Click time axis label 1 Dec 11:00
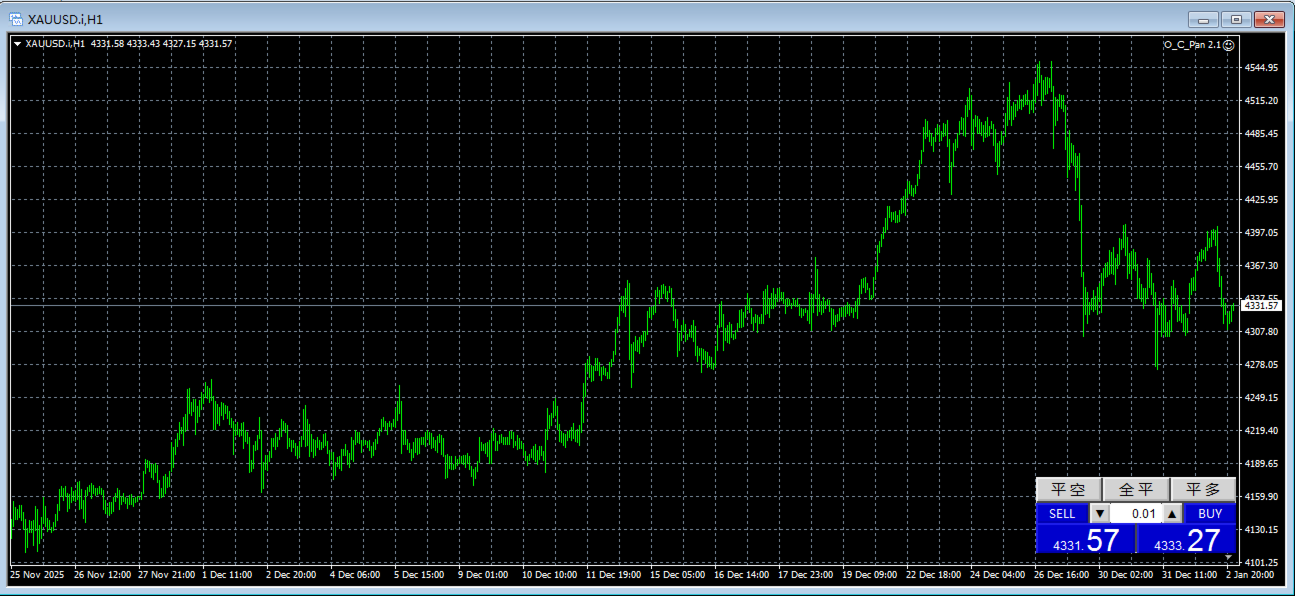 (227, 575)
